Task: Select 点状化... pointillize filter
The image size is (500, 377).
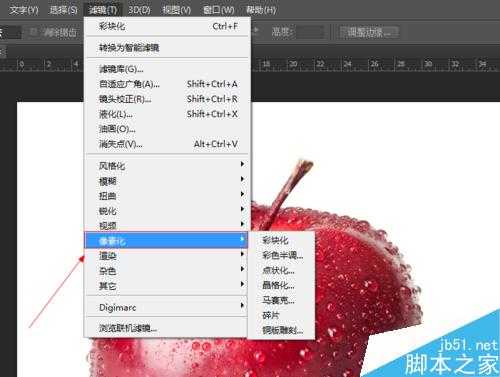Action: click(x=281, y=270)
